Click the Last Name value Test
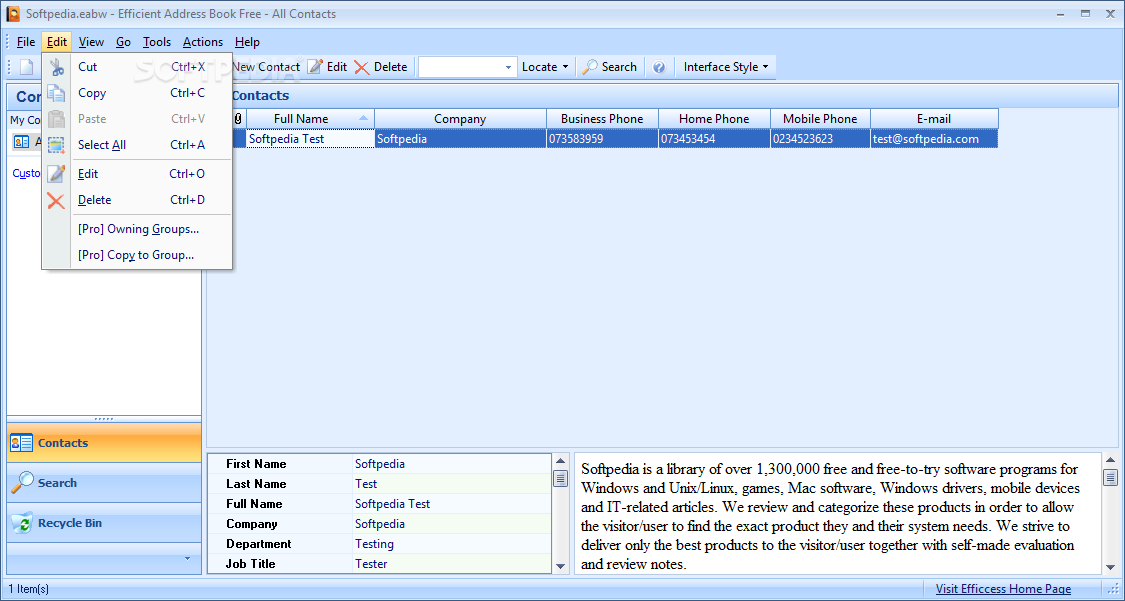 (366, 483)
